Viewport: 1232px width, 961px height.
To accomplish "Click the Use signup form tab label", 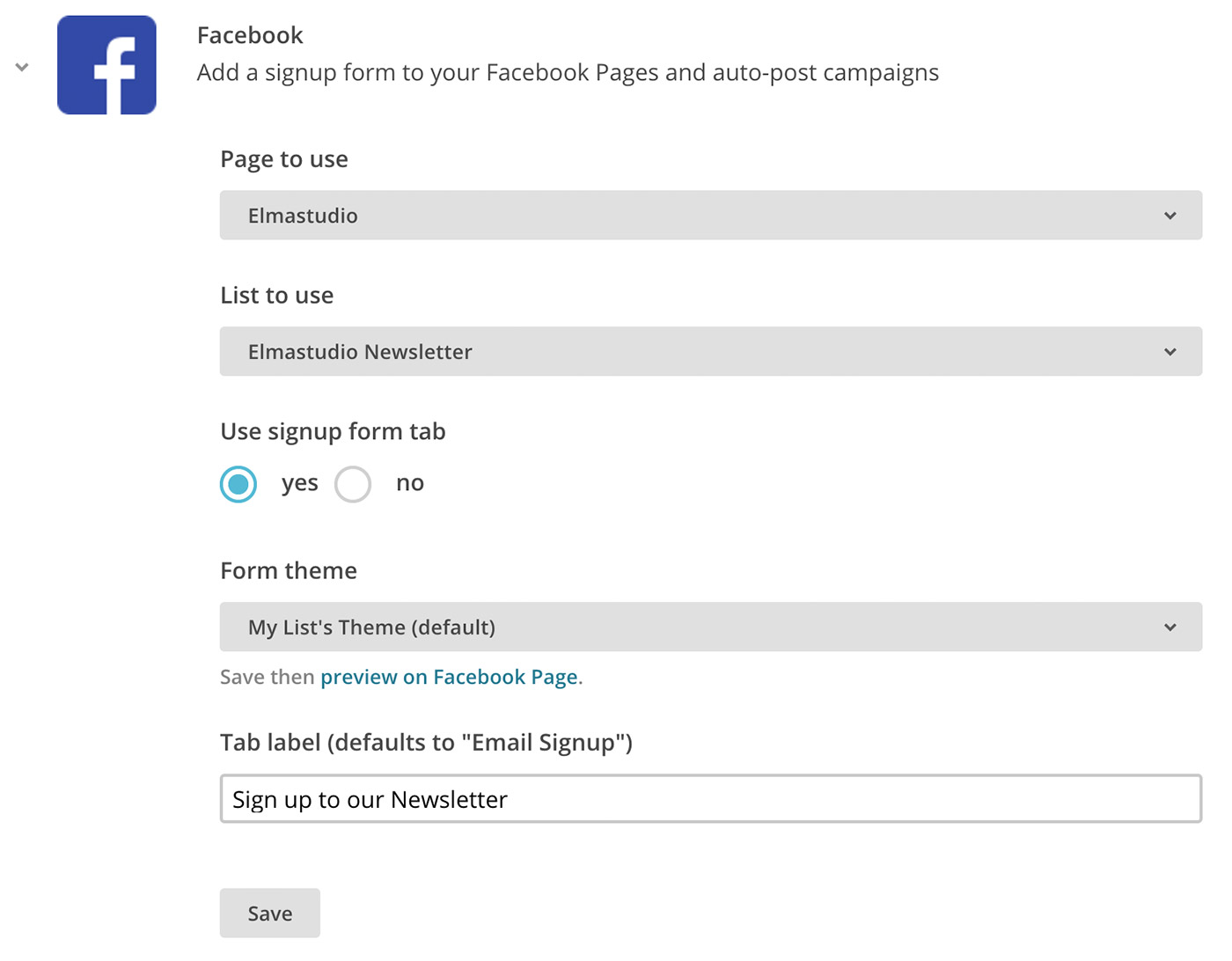I will pos(333,431).
